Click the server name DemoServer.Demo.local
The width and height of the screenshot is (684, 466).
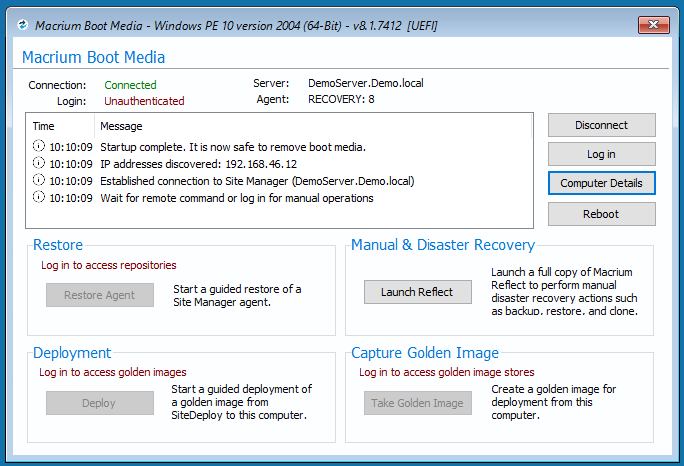[x=366, y=83]
